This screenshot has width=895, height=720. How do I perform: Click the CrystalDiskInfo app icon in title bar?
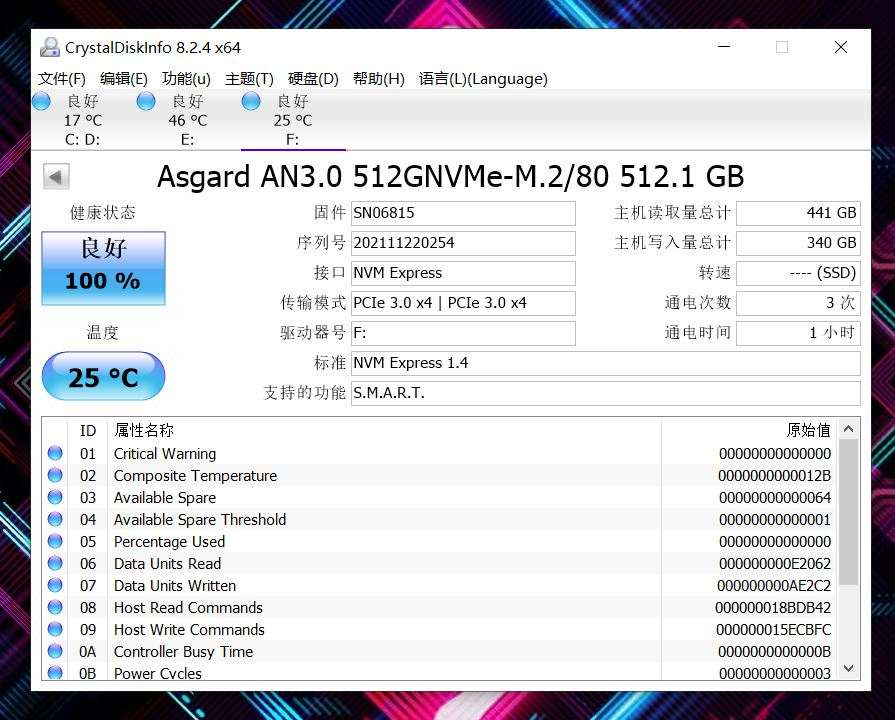(50, 47)
